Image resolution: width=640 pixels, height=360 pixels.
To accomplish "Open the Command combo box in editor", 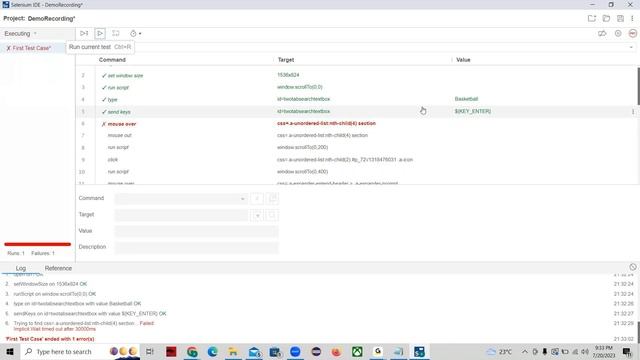I will click(181, 199).
